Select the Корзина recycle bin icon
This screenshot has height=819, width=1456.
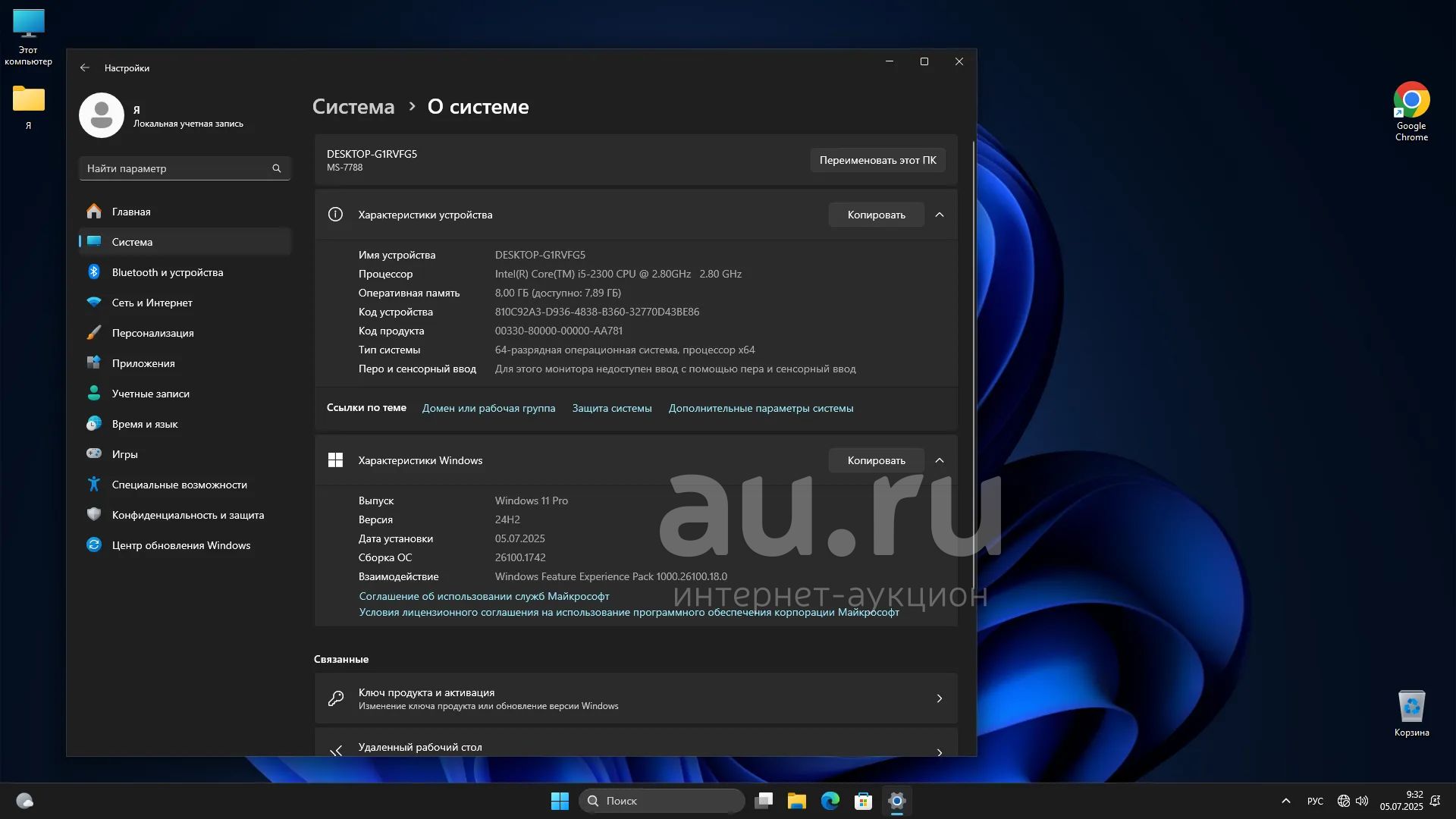coord(1411,713)
